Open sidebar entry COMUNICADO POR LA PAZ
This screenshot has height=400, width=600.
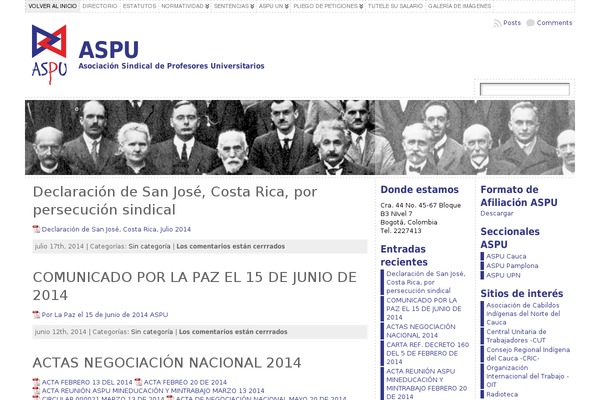[424, 309]
